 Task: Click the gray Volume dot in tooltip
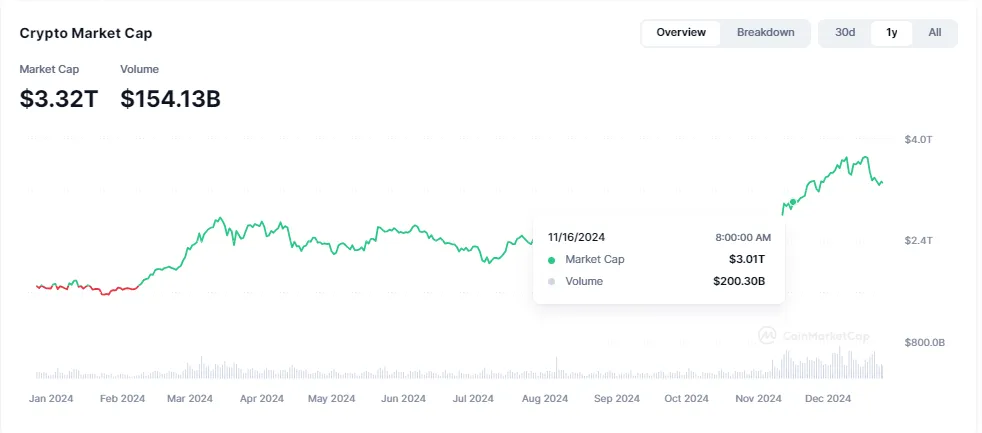[x=551, y=282]
